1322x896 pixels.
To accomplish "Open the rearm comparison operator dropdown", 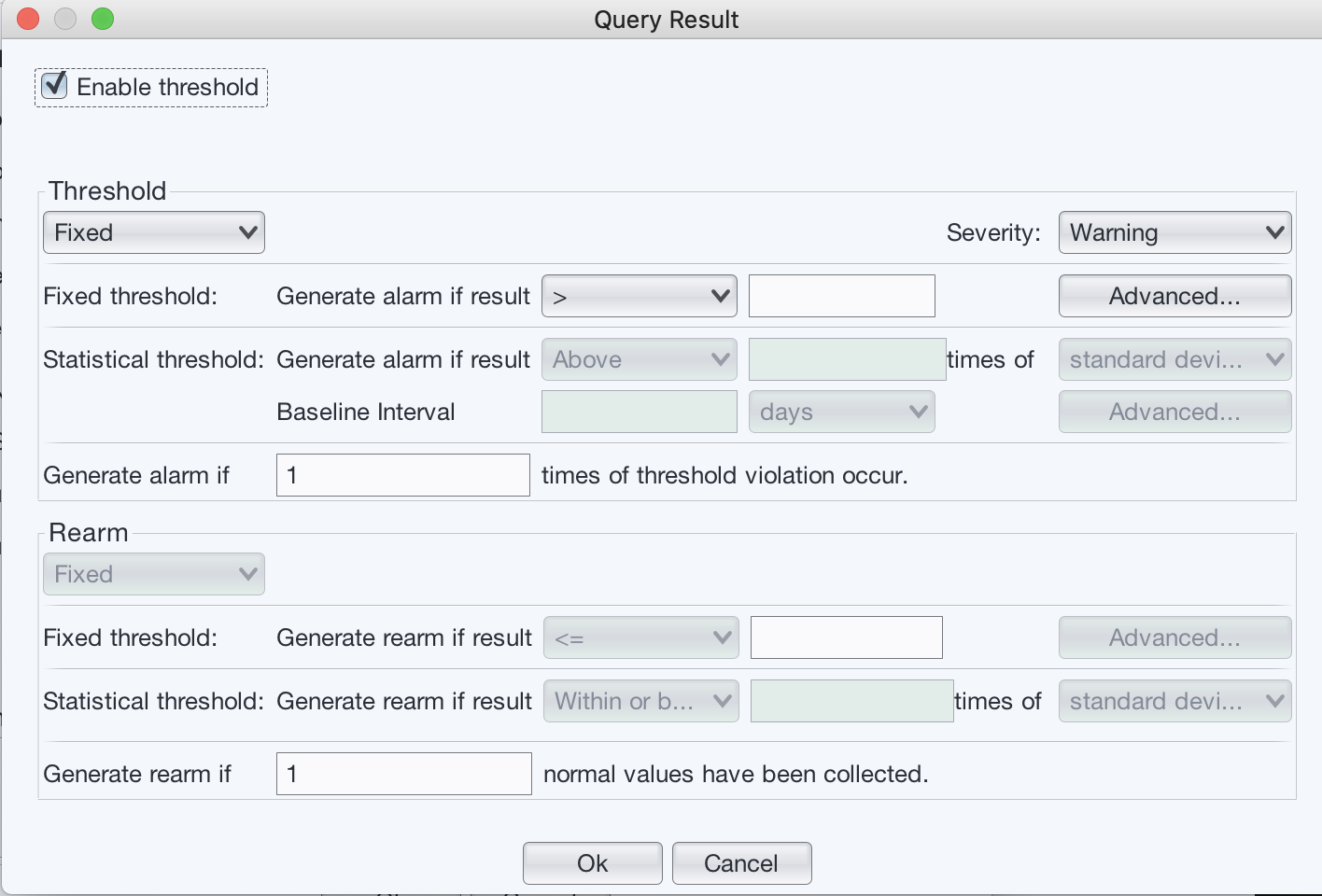I will [640, 638].
